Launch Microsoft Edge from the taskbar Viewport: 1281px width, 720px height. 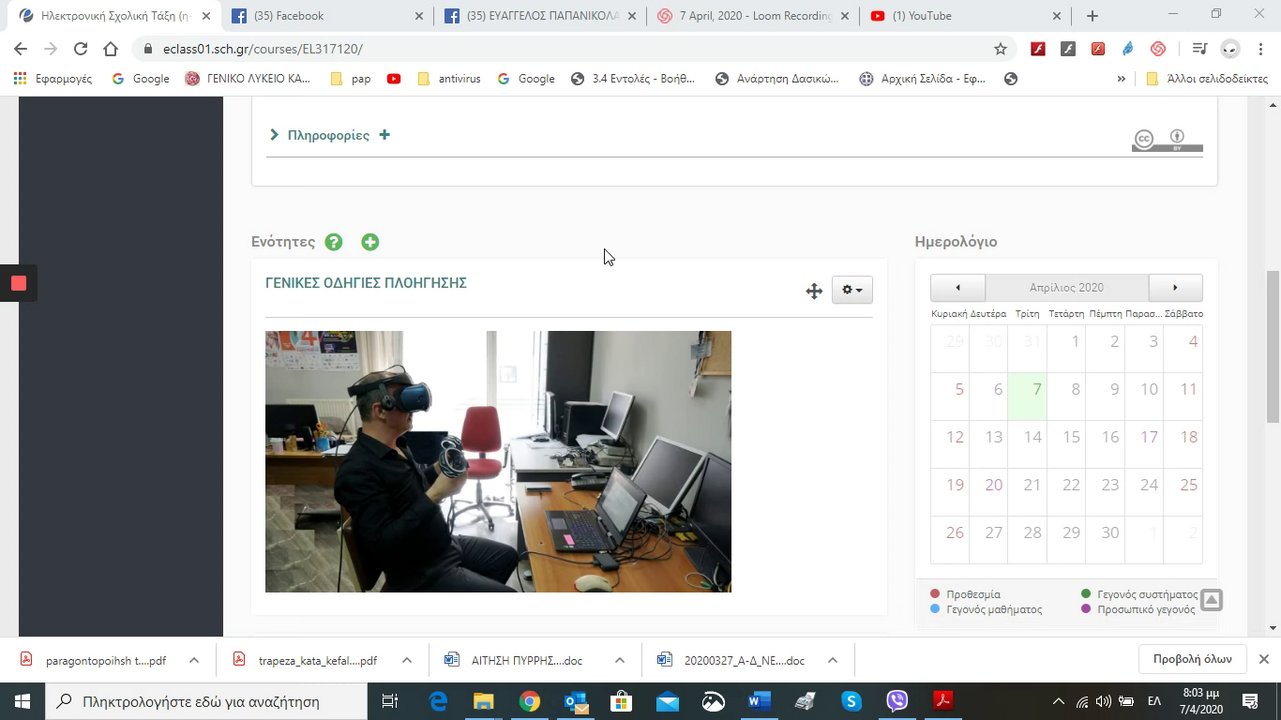coord(438,701)
